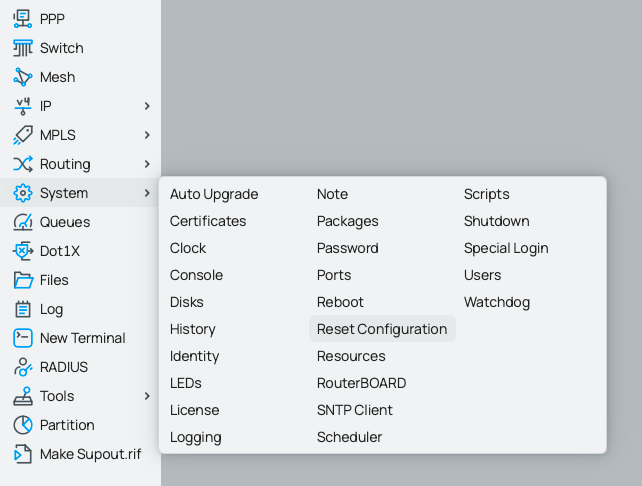Click the Partition pie icon
The height and width of the screenshot is (486, 642).
[23, 425]
